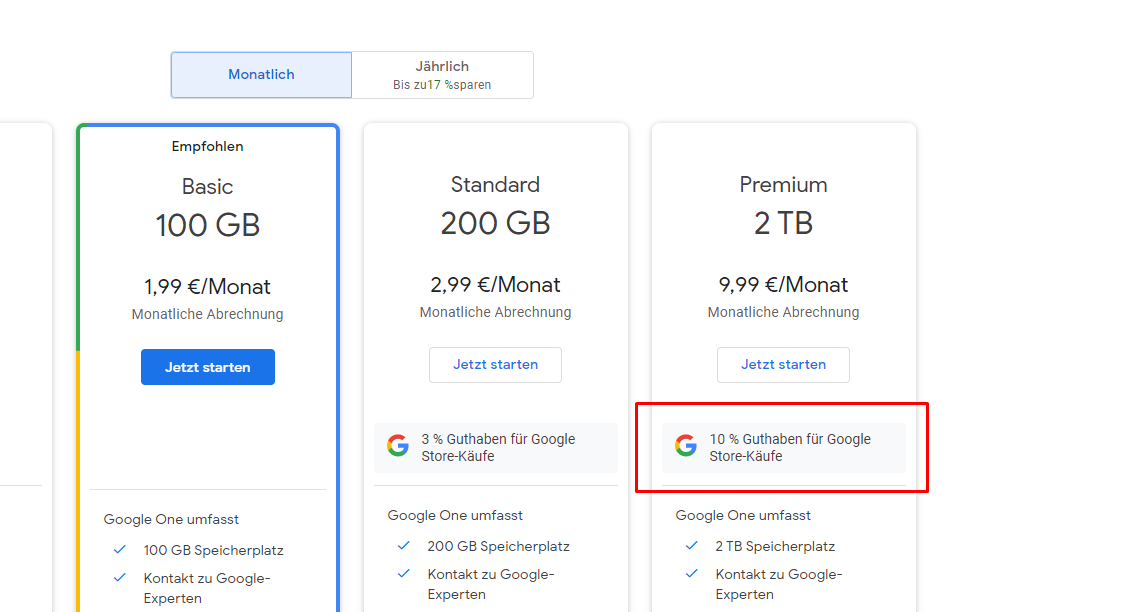Click the Standard 200 GB heading
Screen dimensions: 1128x612
(x=495, y=205)
